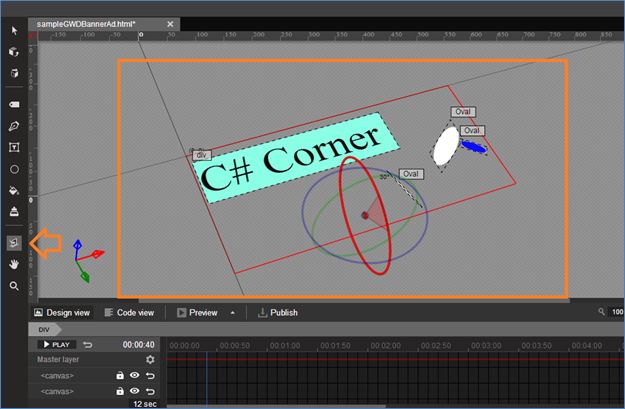Click the PLAY button in timeline
625x409 pixels.
click(57, 344)
